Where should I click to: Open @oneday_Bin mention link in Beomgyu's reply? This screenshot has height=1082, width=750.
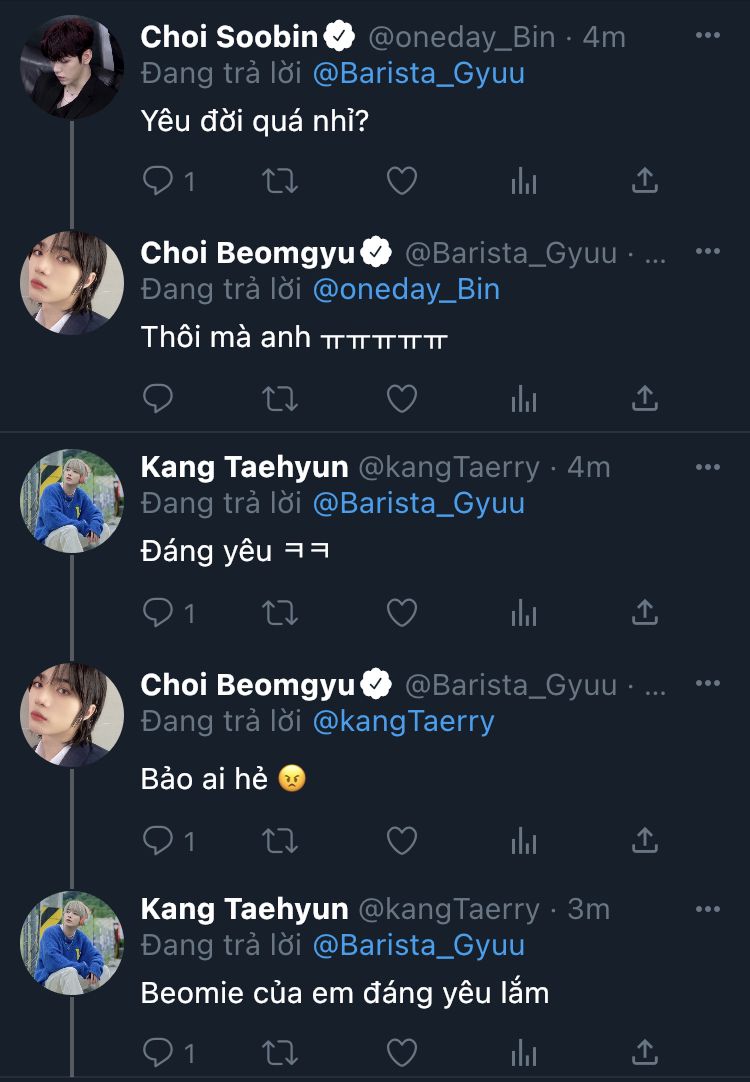tap(406, 290)
